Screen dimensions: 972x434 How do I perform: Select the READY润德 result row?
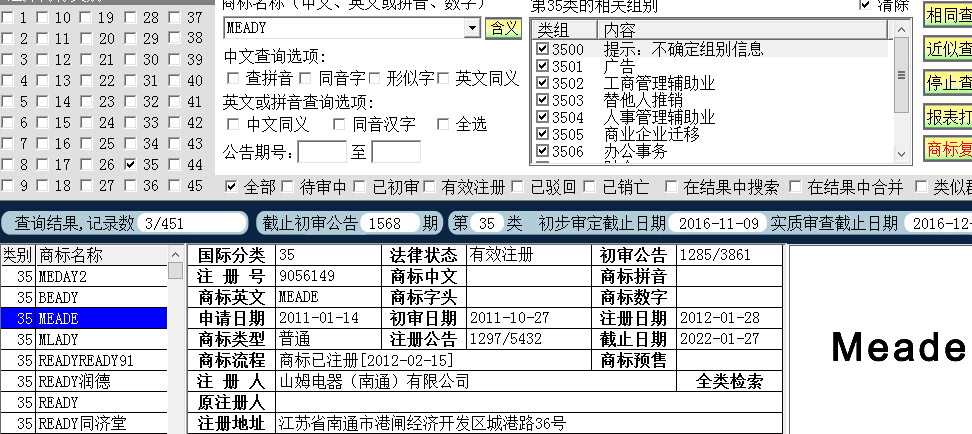pyautogui.click(x=84, y=381)
